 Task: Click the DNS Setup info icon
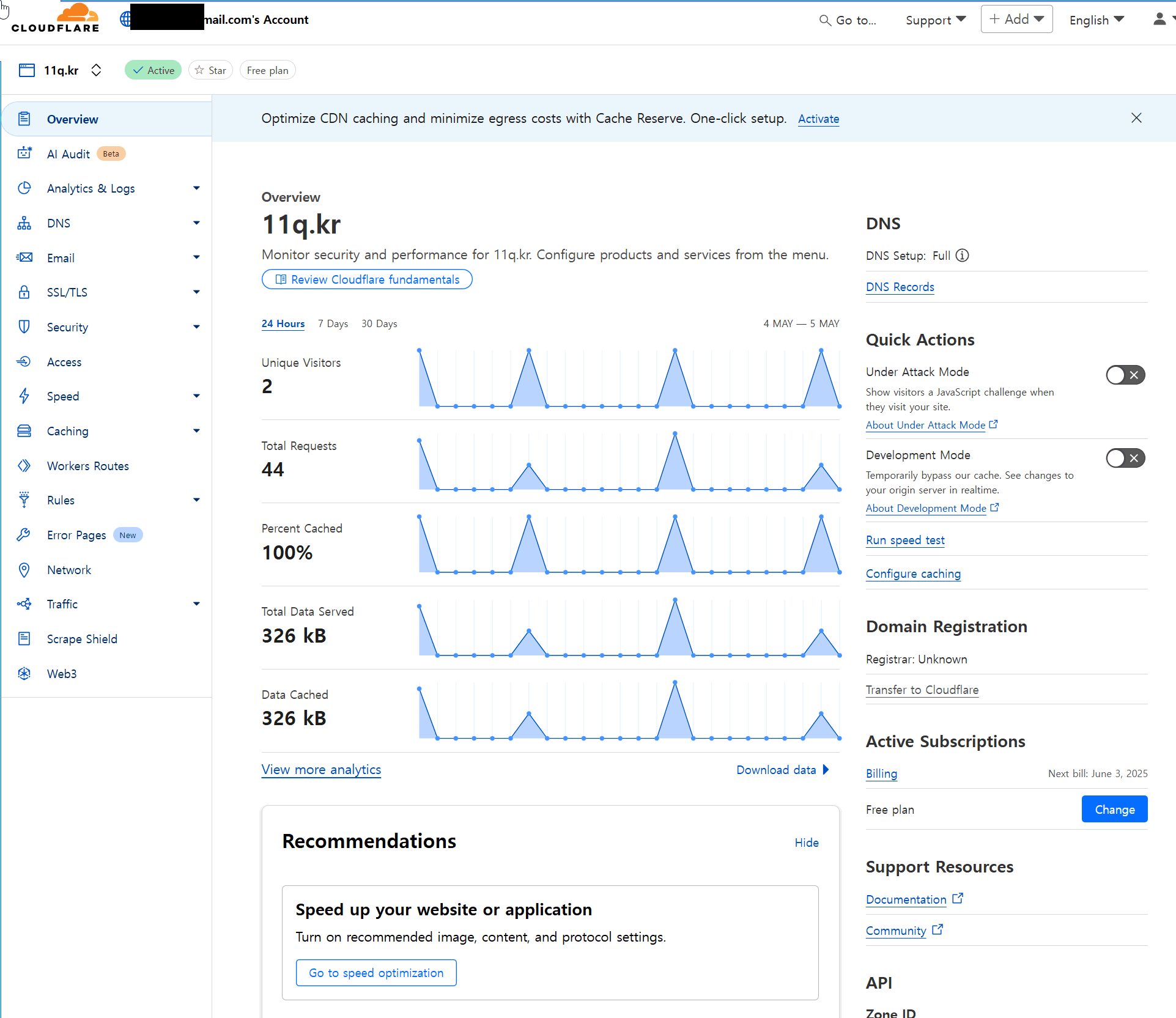[963, 256]
